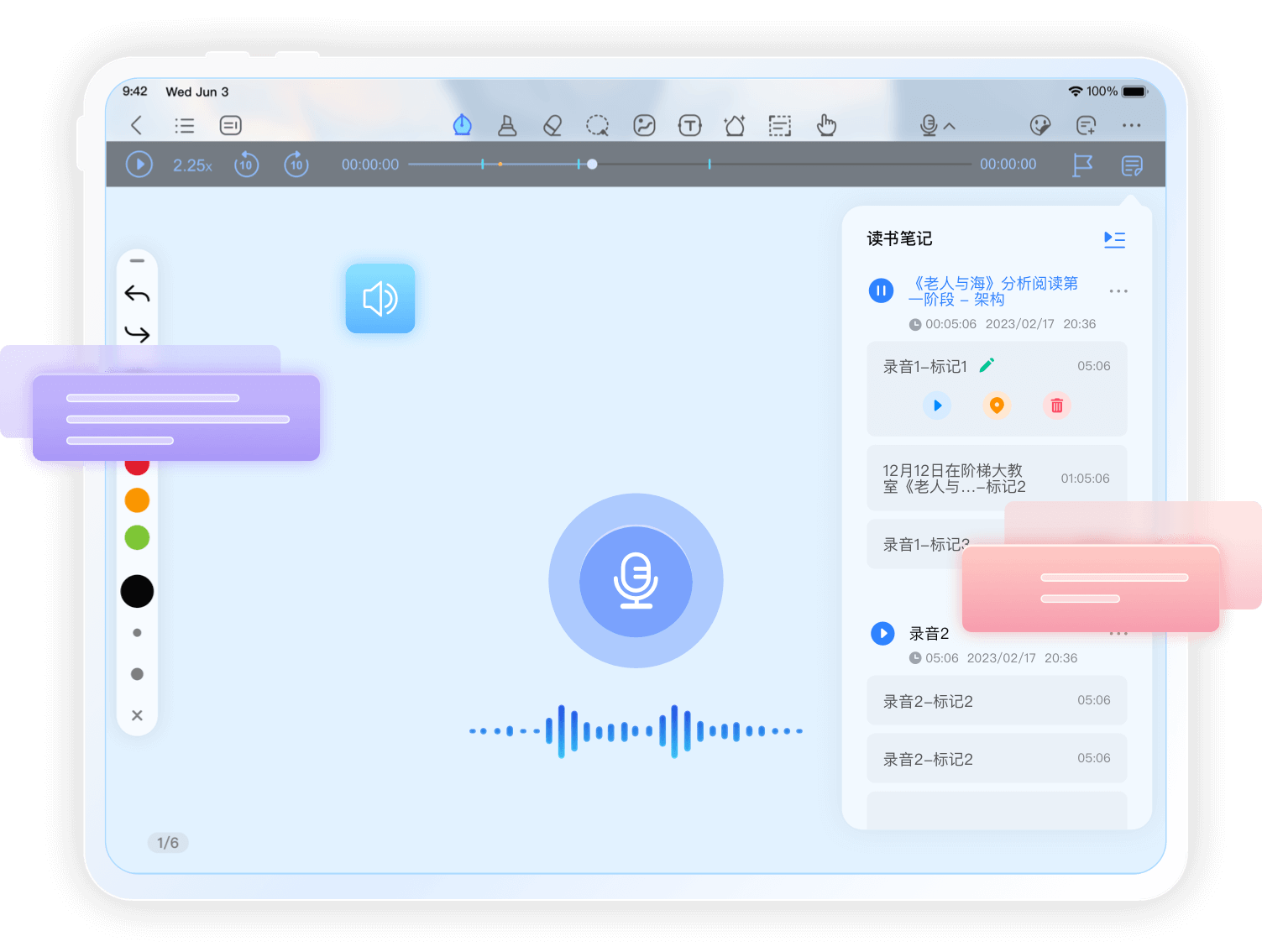Choose the eraser tool
The image size is (1262, 952).
(552, 126)
